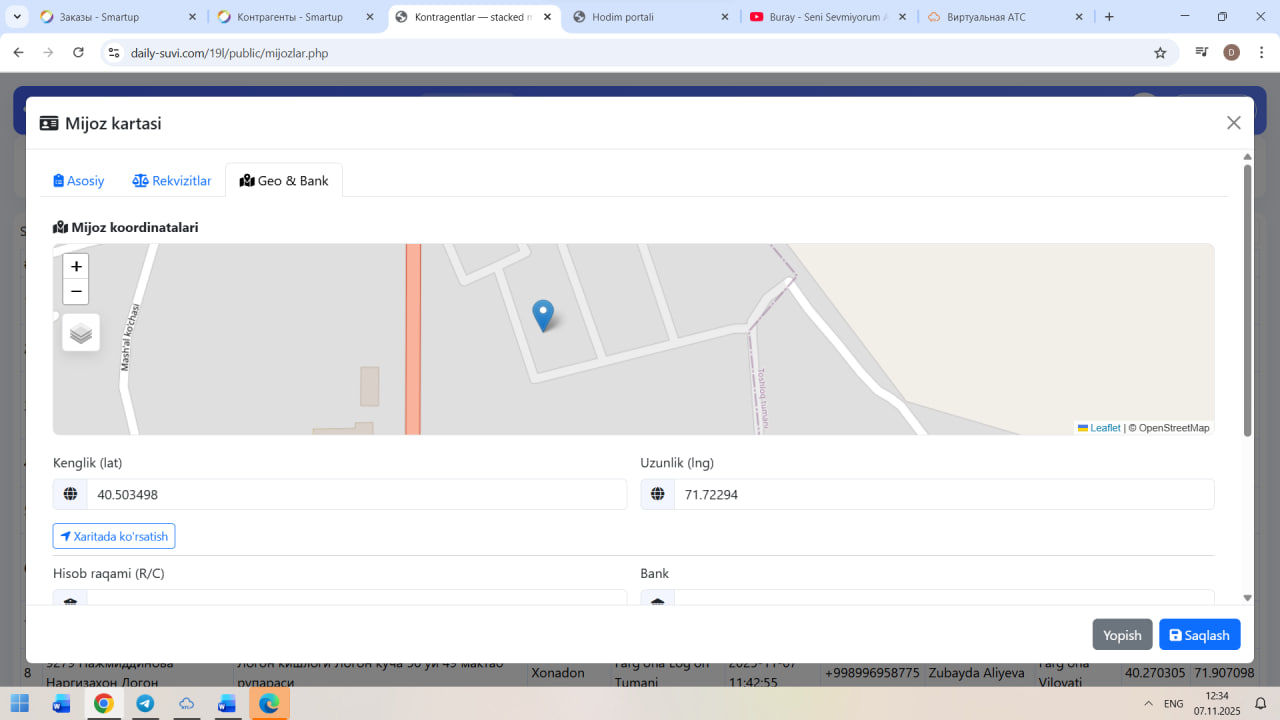Switch to the Asosiy tab
The height and width of the screenshot is (720, 1280).
(x=79, y=181)
